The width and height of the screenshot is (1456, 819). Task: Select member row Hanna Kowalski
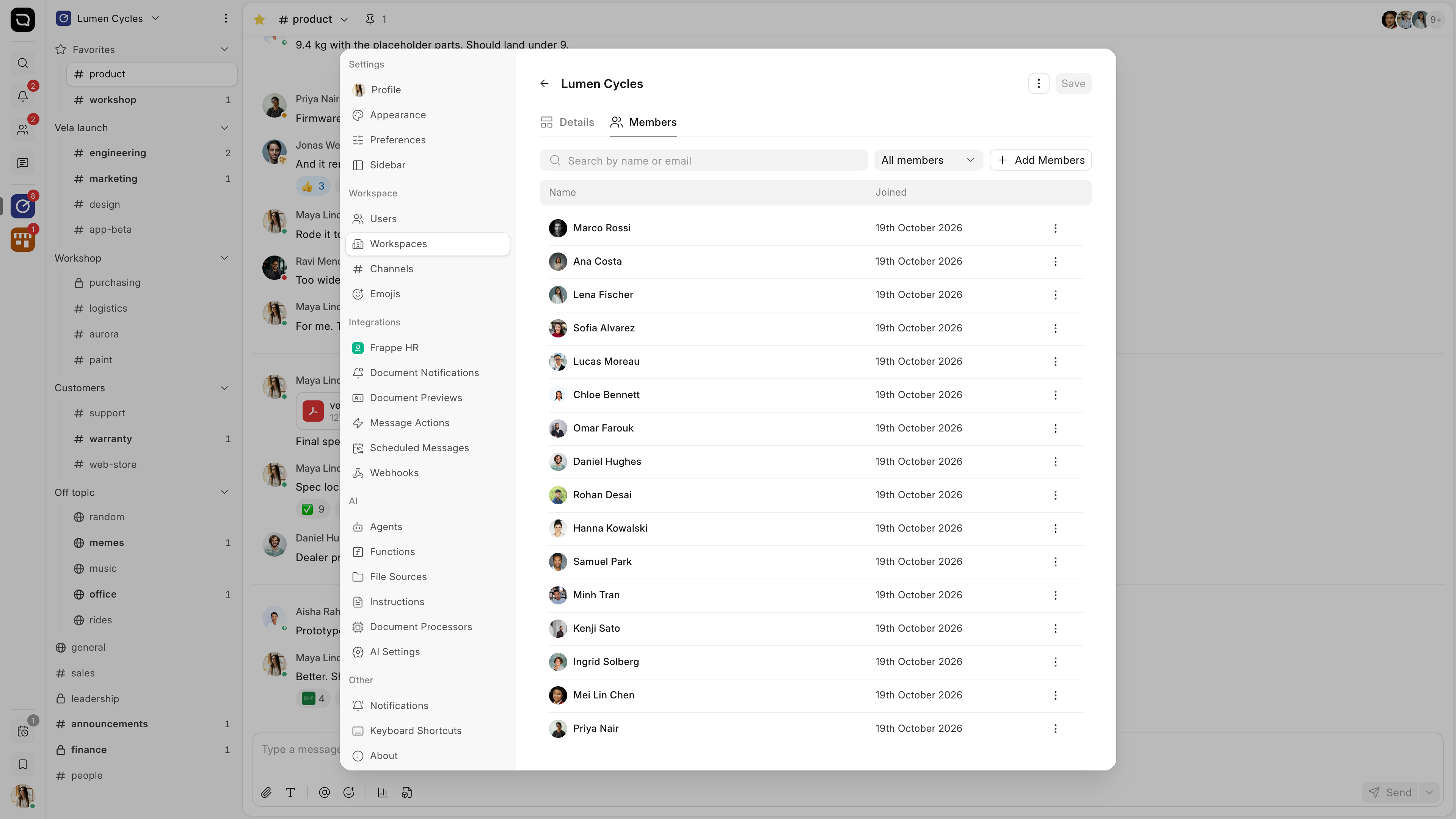click(x=815, y=529)
